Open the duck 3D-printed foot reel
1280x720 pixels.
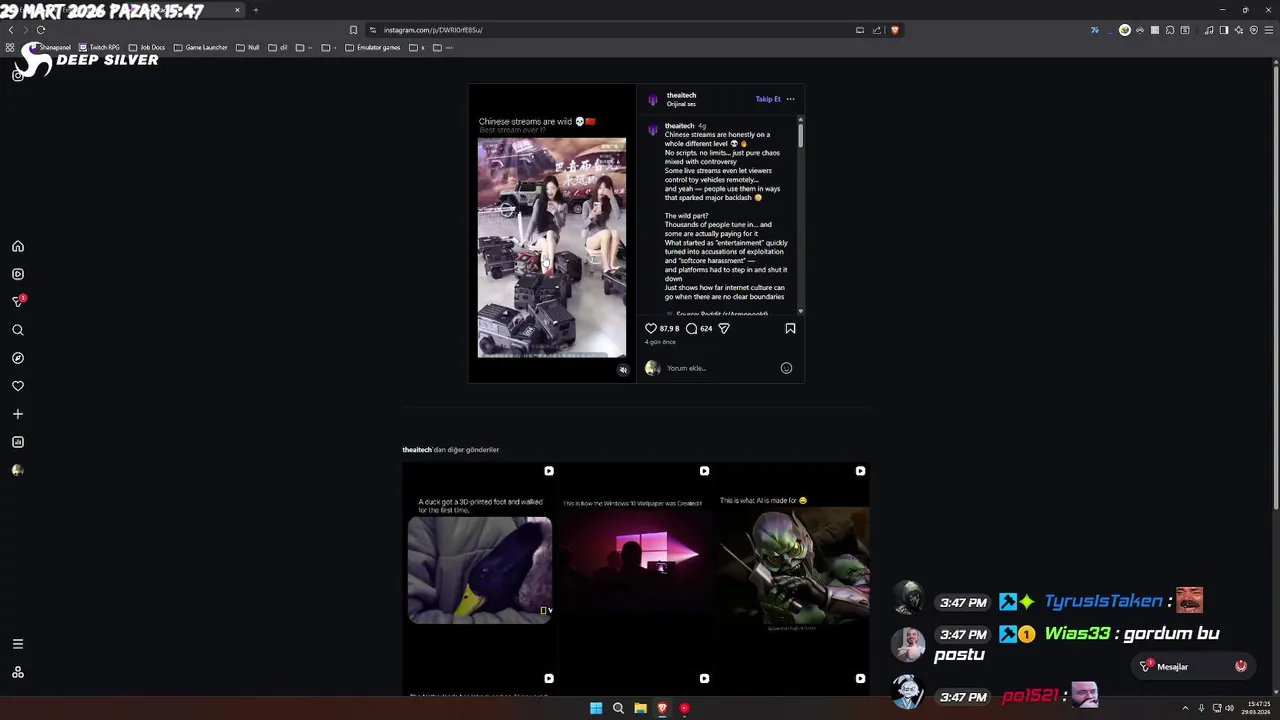coord(480,565)
